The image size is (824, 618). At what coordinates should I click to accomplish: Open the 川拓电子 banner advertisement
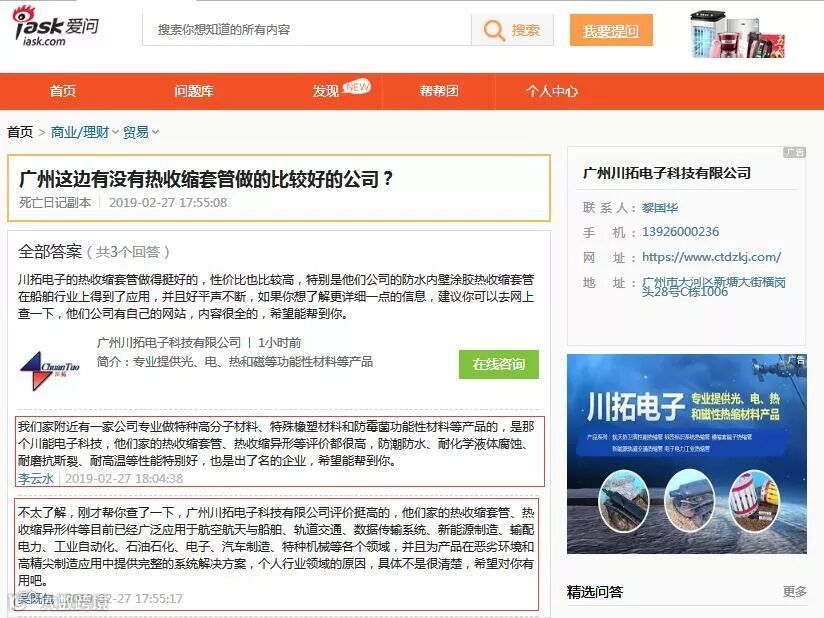pos(687,454)
